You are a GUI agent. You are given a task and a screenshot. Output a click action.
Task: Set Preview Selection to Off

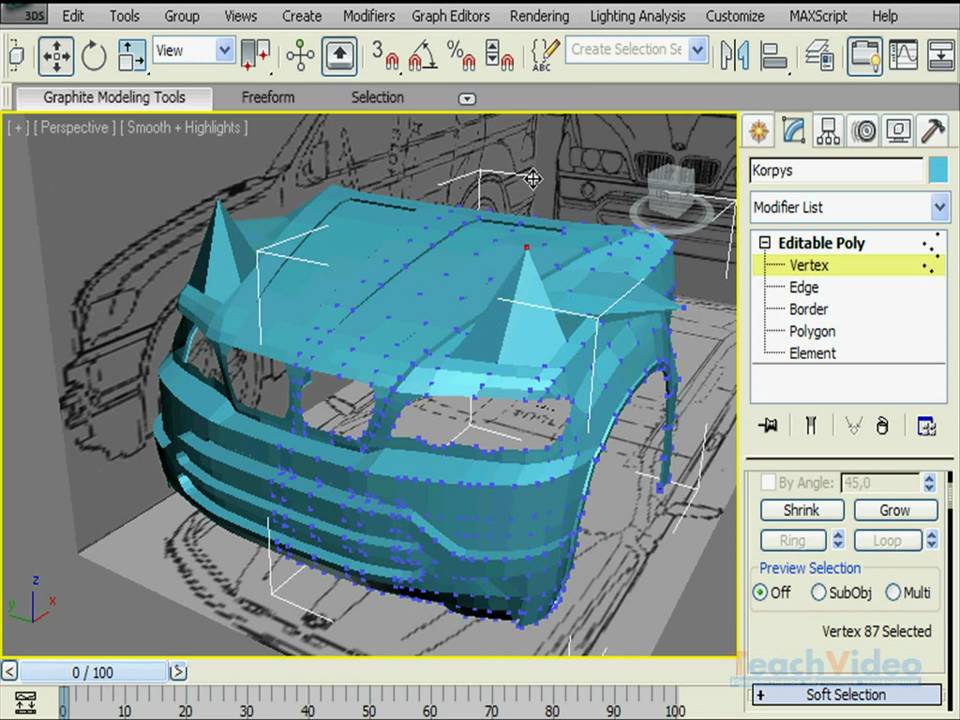pyautogui.click(x=761, y=592)
